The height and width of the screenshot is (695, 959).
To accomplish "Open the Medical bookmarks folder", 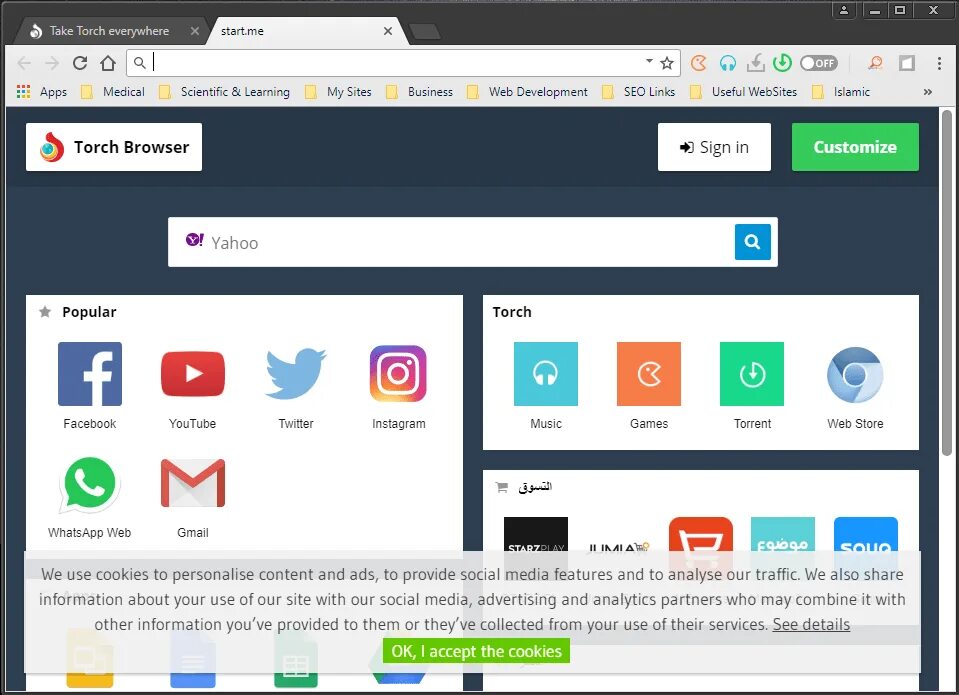I will pyautogui.click(x=113, y=92).
